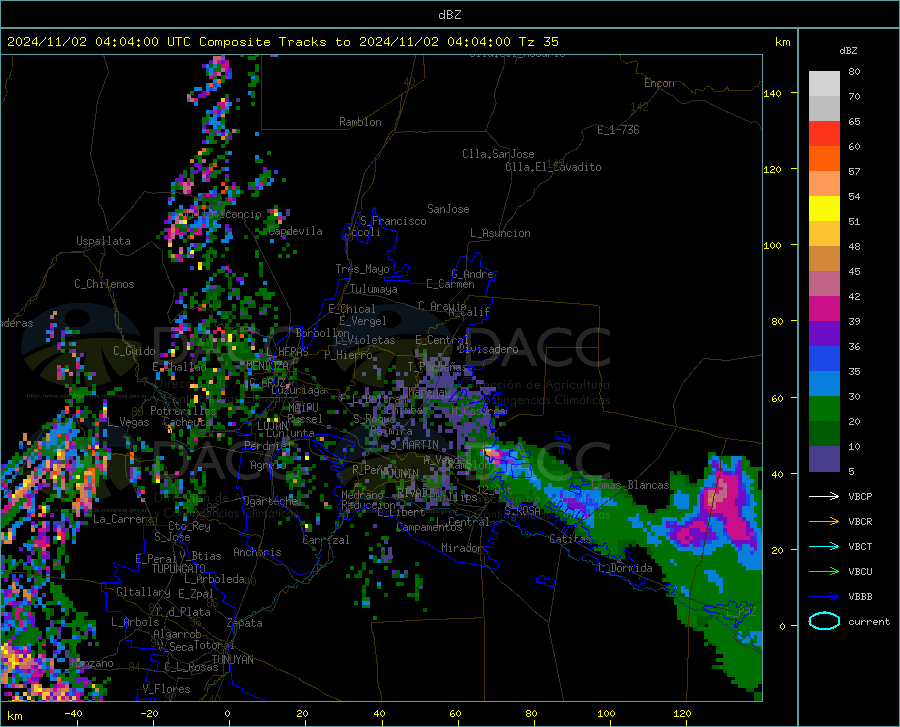900x727 pixels.
Task: Click the E_1-736 map label
Action: (x=618, y=130)
